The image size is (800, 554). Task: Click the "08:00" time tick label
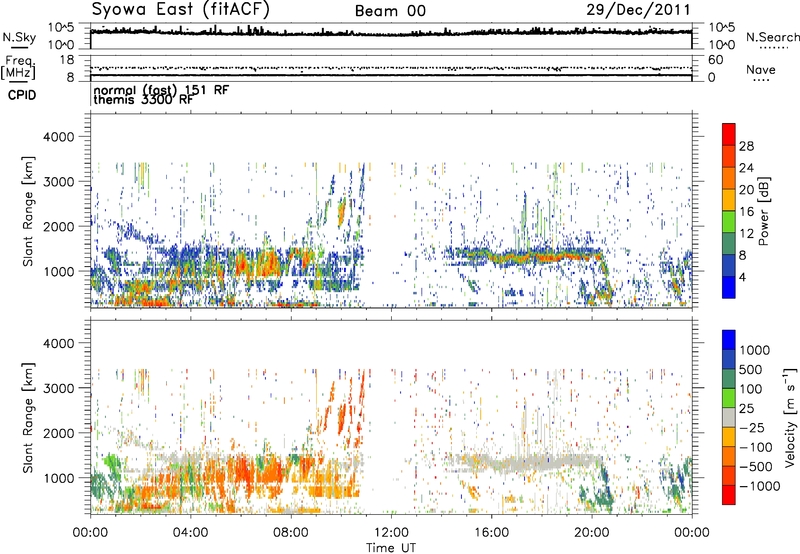(x=291, y=533)
